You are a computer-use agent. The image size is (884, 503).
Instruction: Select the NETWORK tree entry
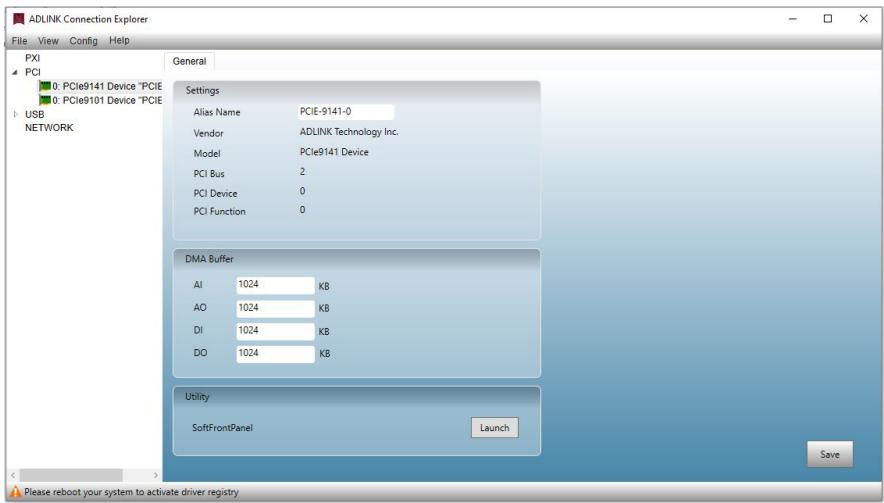[49, 128]
